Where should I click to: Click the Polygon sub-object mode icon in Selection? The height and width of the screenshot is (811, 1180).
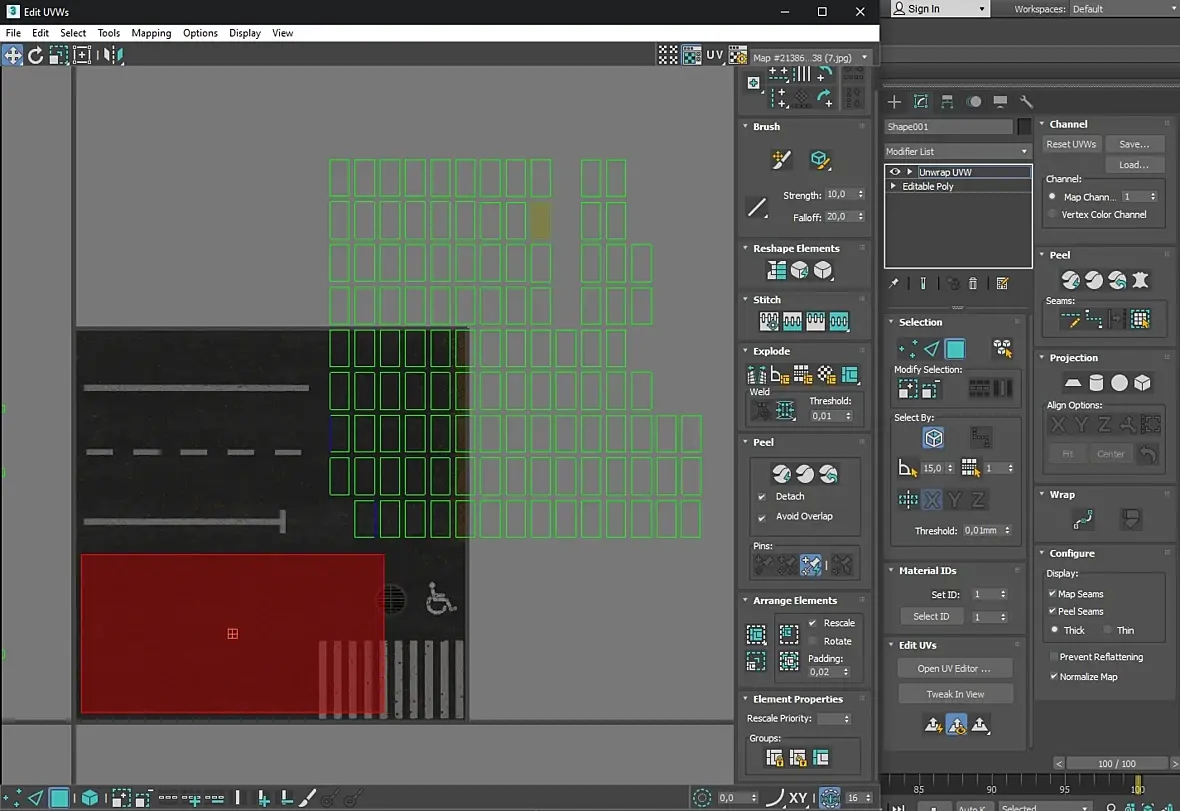pos(956,349)
